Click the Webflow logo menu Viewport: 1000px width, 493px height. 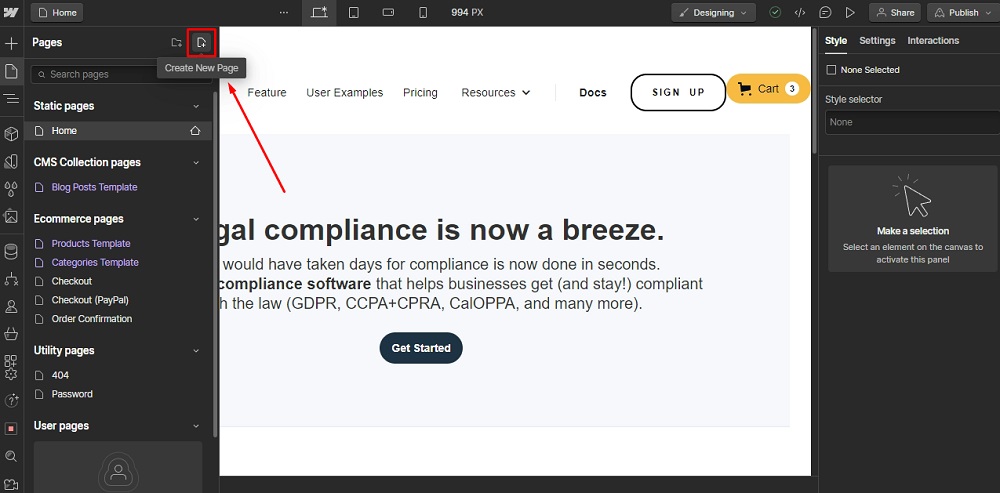(11, 12)
